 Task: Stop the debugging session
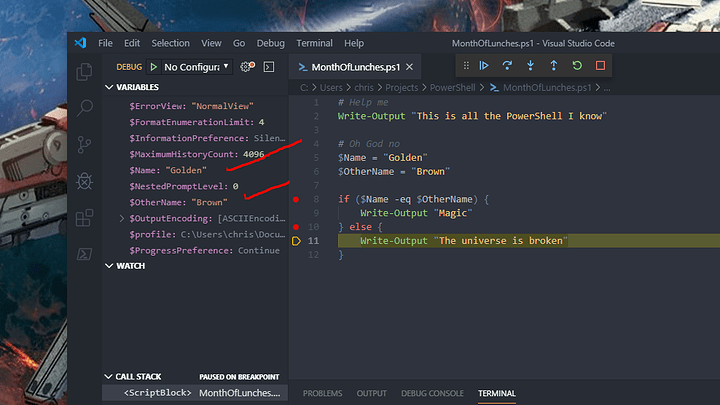click(x=600, y=66)
